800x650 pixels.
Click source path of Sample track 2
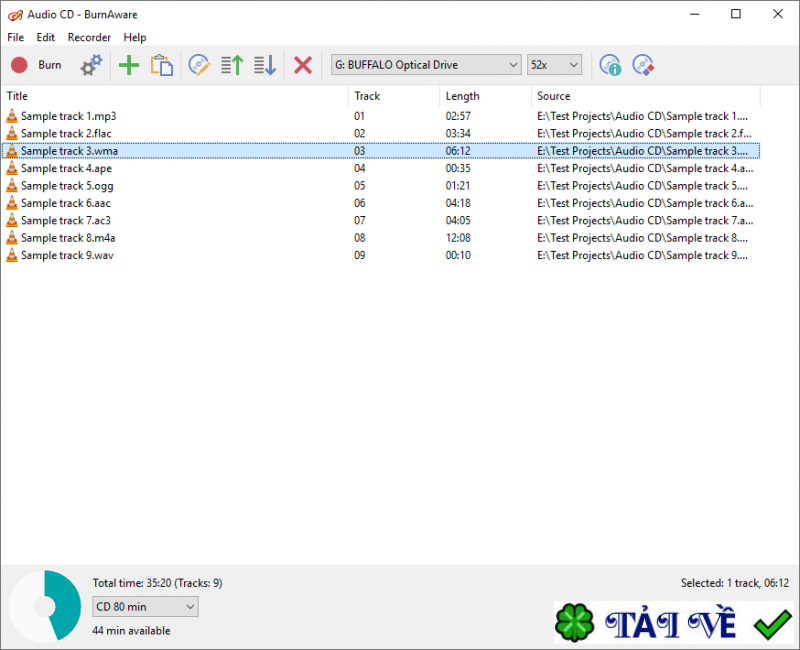point(644,134)
